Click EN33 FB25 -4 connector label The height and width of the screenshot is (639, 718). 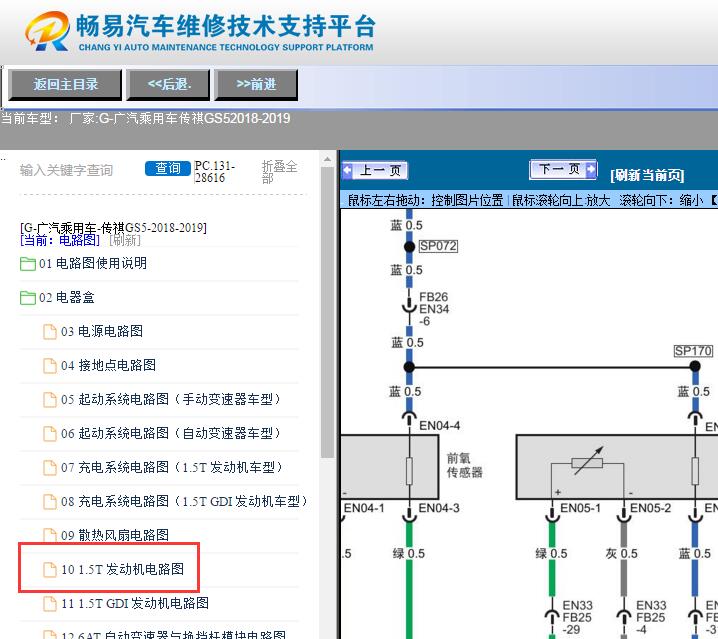coord(651,618)
